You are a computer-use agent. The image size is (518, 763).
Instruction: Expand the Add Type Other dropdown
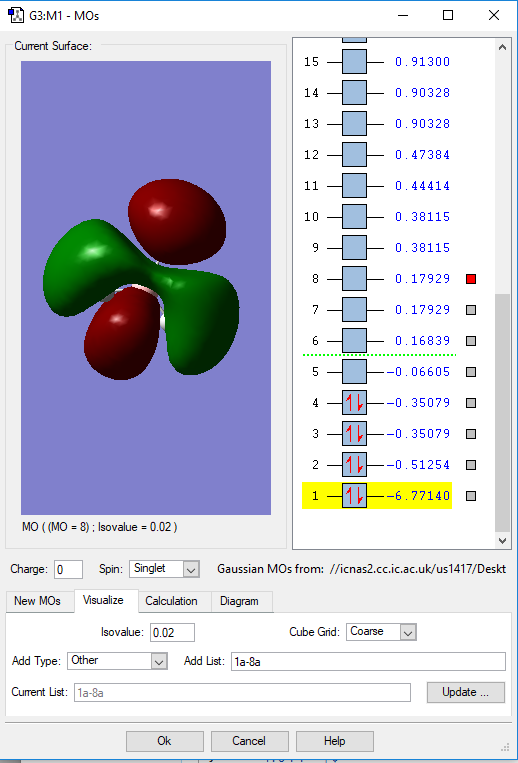click(x=159, y=661)
